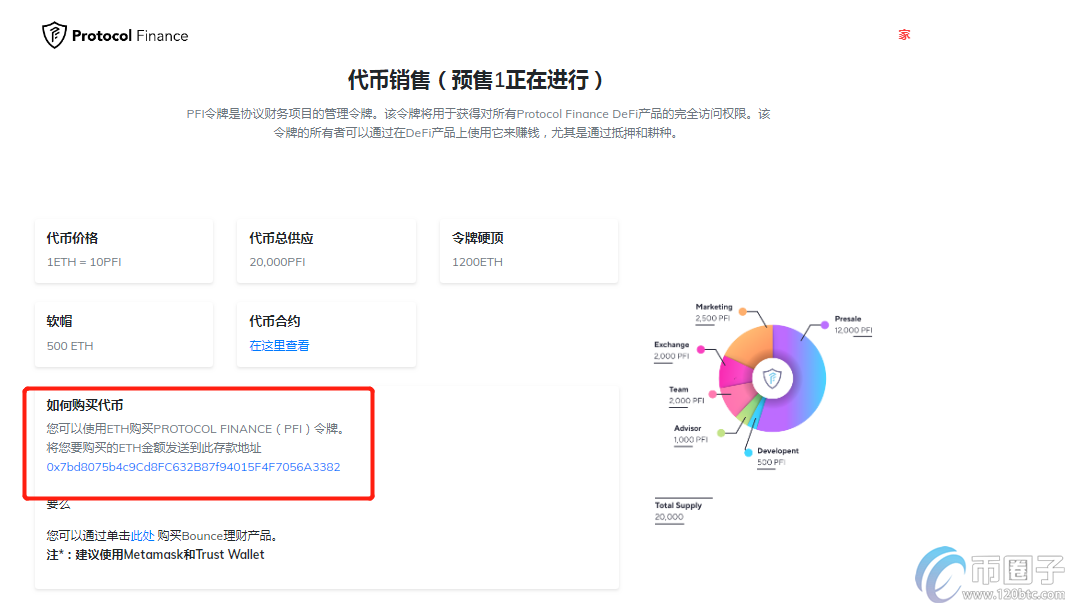Follow the 此处 link for Bounce purchase
Viewport: 1065px width, 603px height.
(x=143, y=536)
